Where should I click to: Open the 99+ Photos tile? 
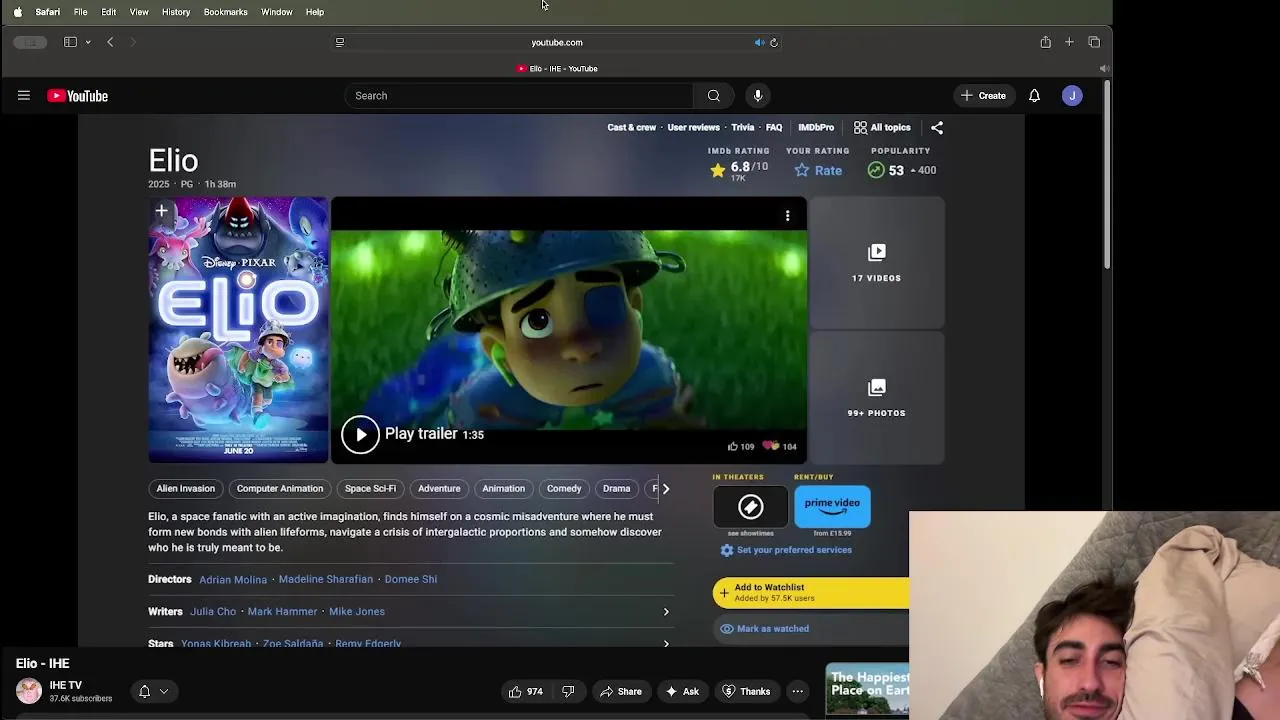point(876,398)
